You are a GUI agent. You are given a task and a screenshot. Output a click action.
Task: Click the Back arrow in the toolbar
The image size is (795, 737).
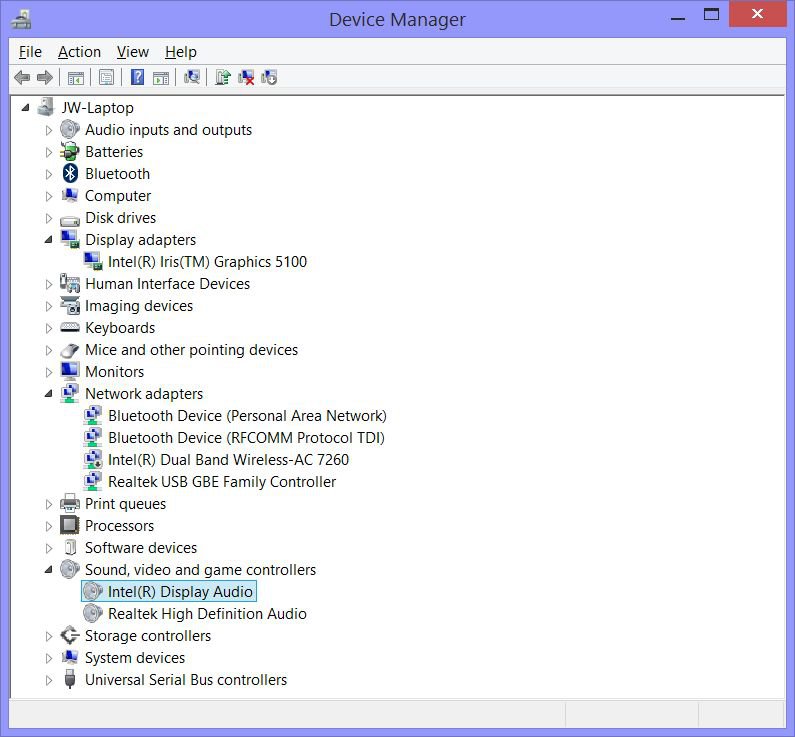click(x=22, y=77)
